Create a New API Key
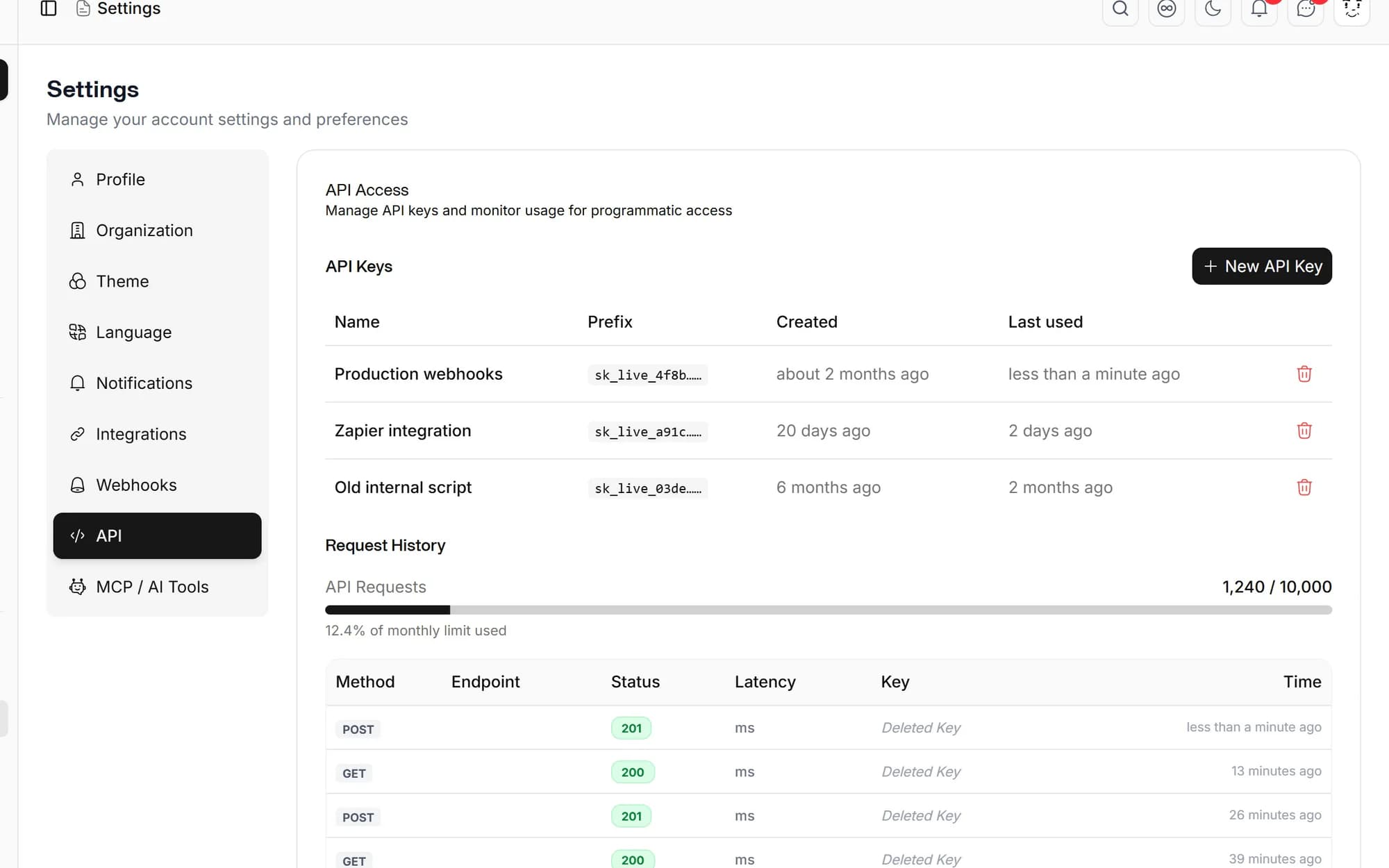The height and width of the screenshot is (868, 1389). pos(1262,266)
